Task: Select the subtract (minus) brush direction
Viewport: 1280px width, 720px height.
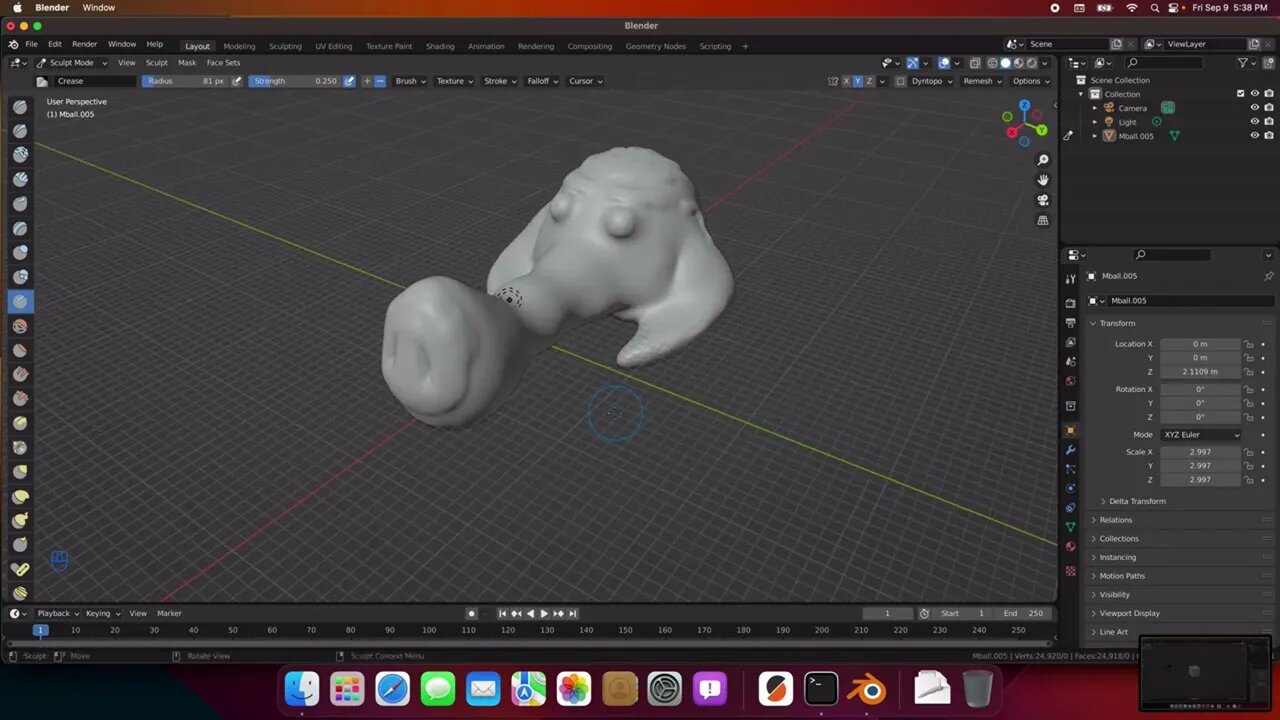Action: click(x=380, y=81)
